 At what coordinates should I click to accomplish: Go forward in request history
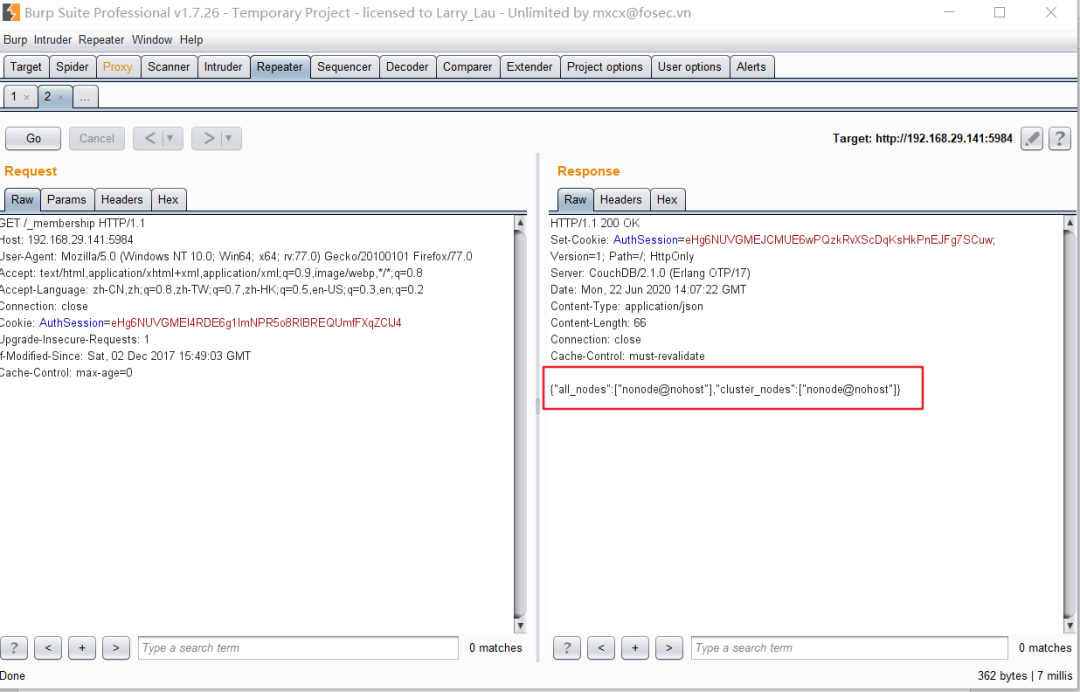pyautogui.click(x=208, y=138)
